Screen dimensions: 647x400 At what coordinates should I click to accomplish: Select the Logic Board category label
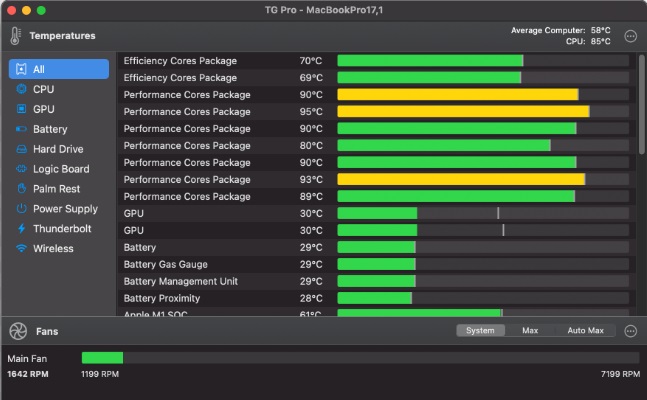61,169
